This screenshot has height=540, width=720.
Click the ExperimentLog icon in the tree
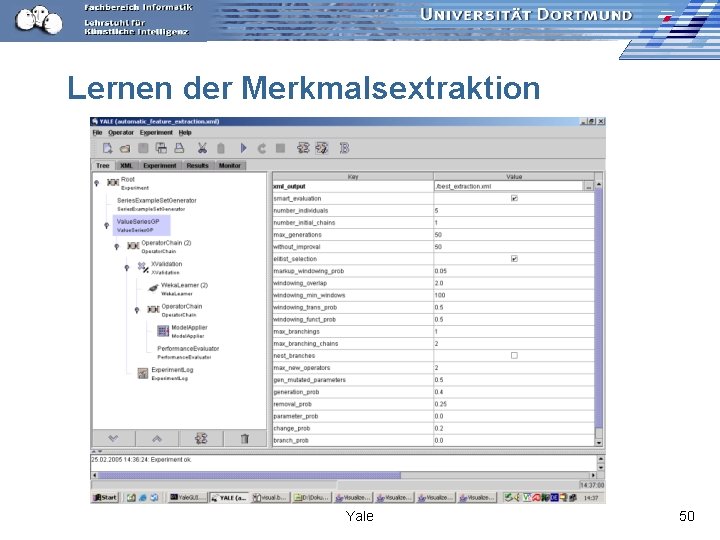coord(143,373)
